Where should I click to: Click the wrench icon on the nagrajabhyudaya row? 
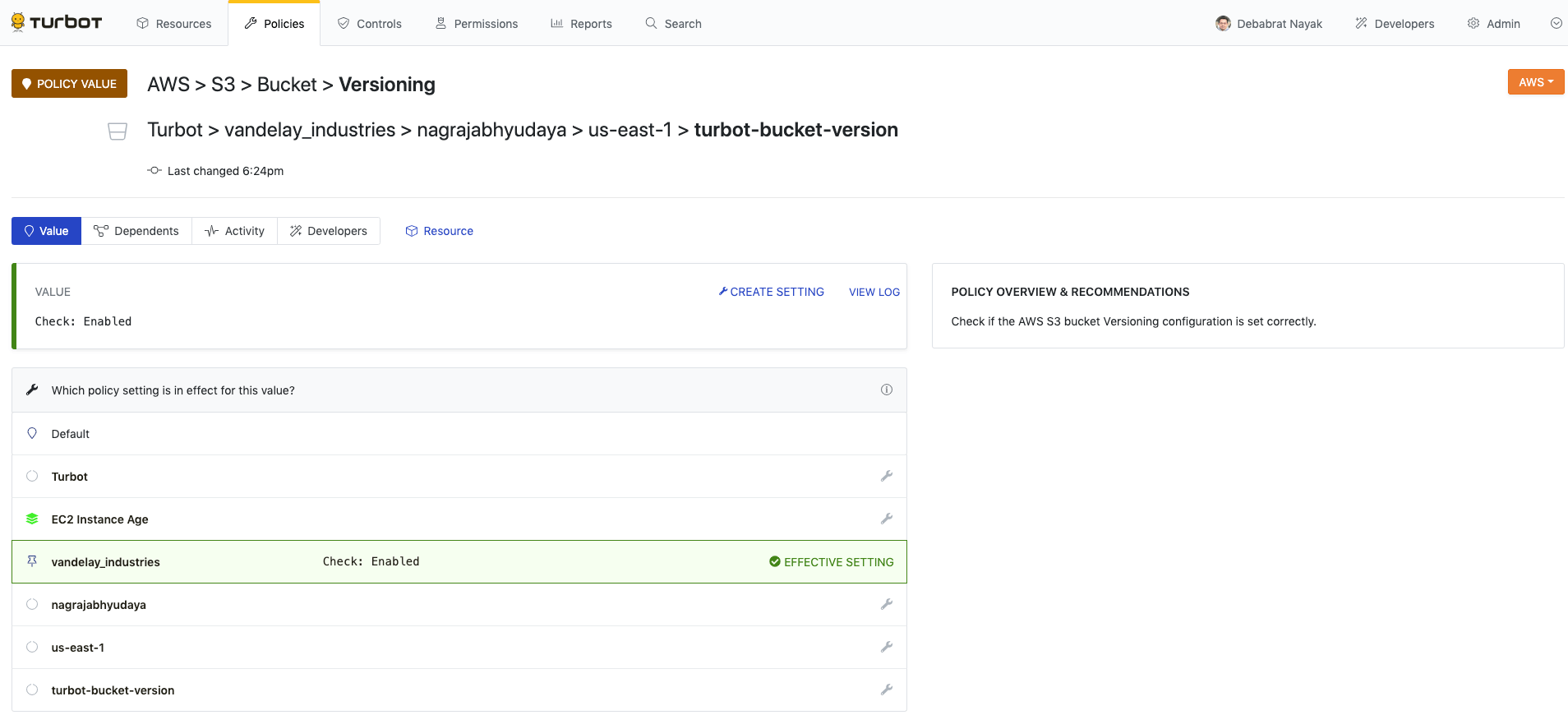click(x=886, y=604)
